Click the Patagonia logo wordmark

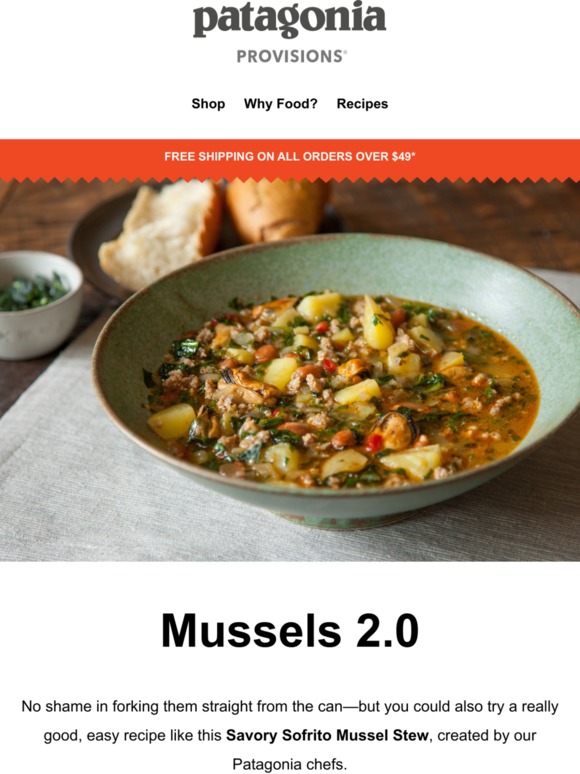pos(289,19)
